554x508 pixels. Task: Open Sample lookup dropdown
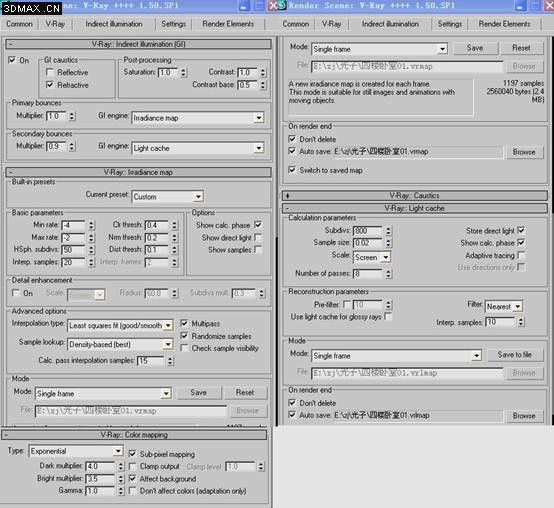click(x=120, y=344)
